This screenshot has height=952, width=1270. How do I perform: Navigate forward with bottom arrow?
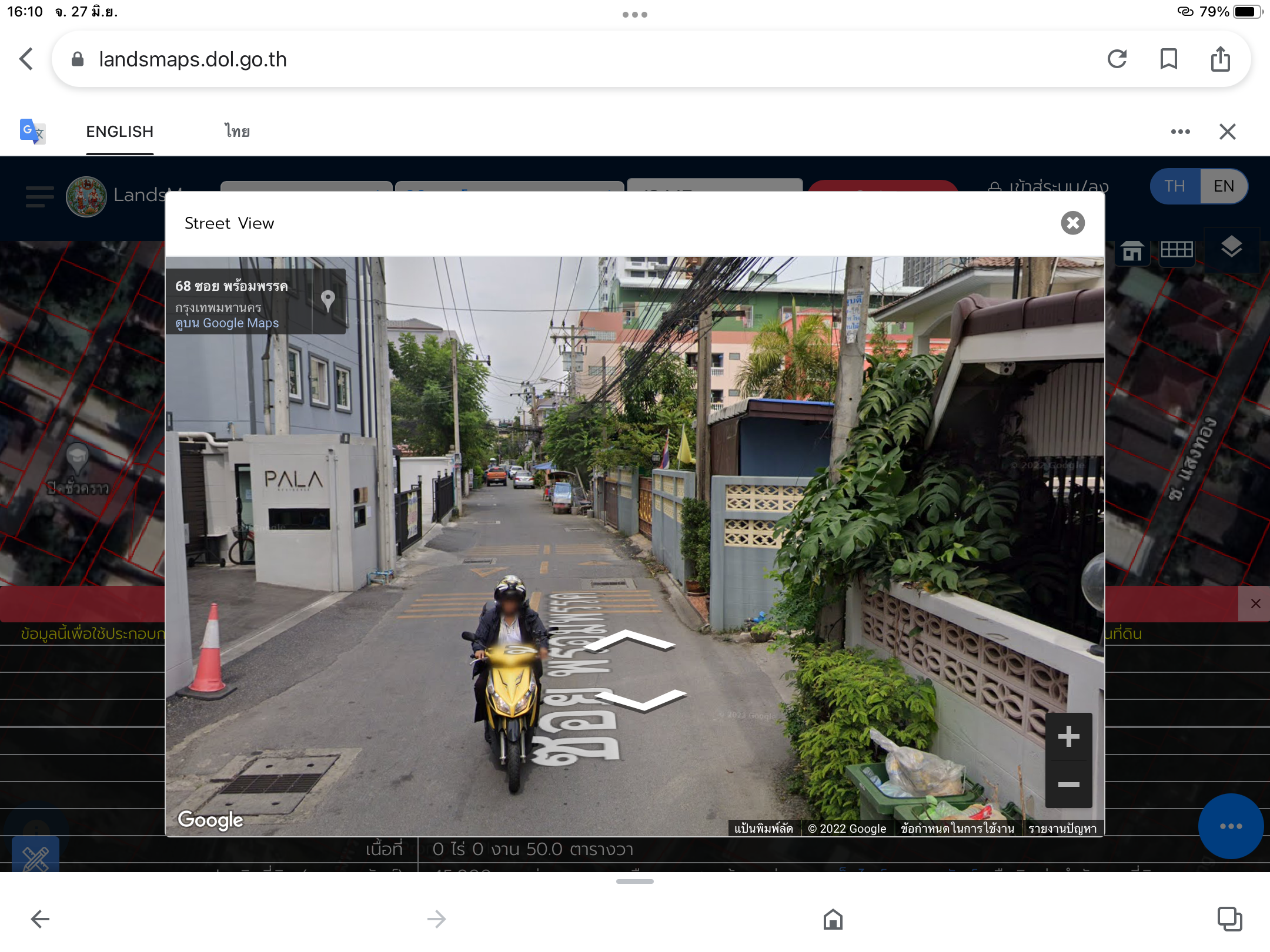tap(436, 919)
